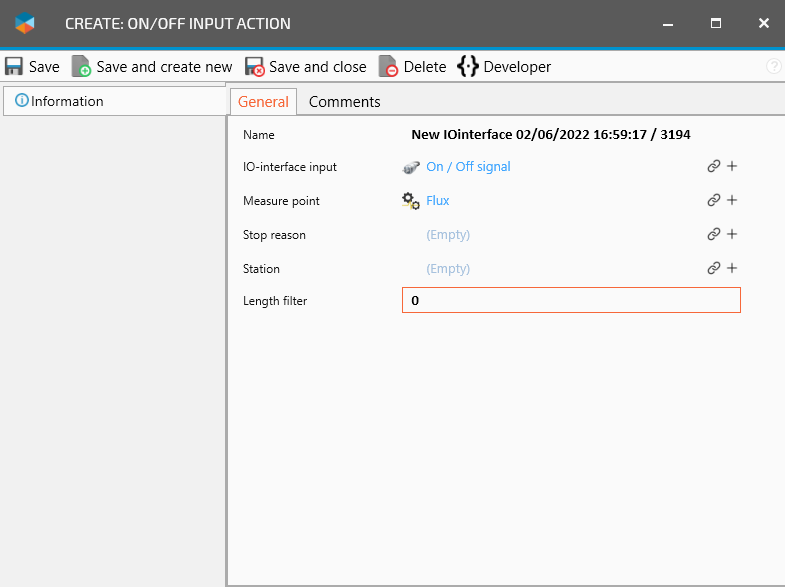The height and width of the screenshot is (587, 785).
Task: Click the Length filter input field
Action: click(x=571, y=300)
